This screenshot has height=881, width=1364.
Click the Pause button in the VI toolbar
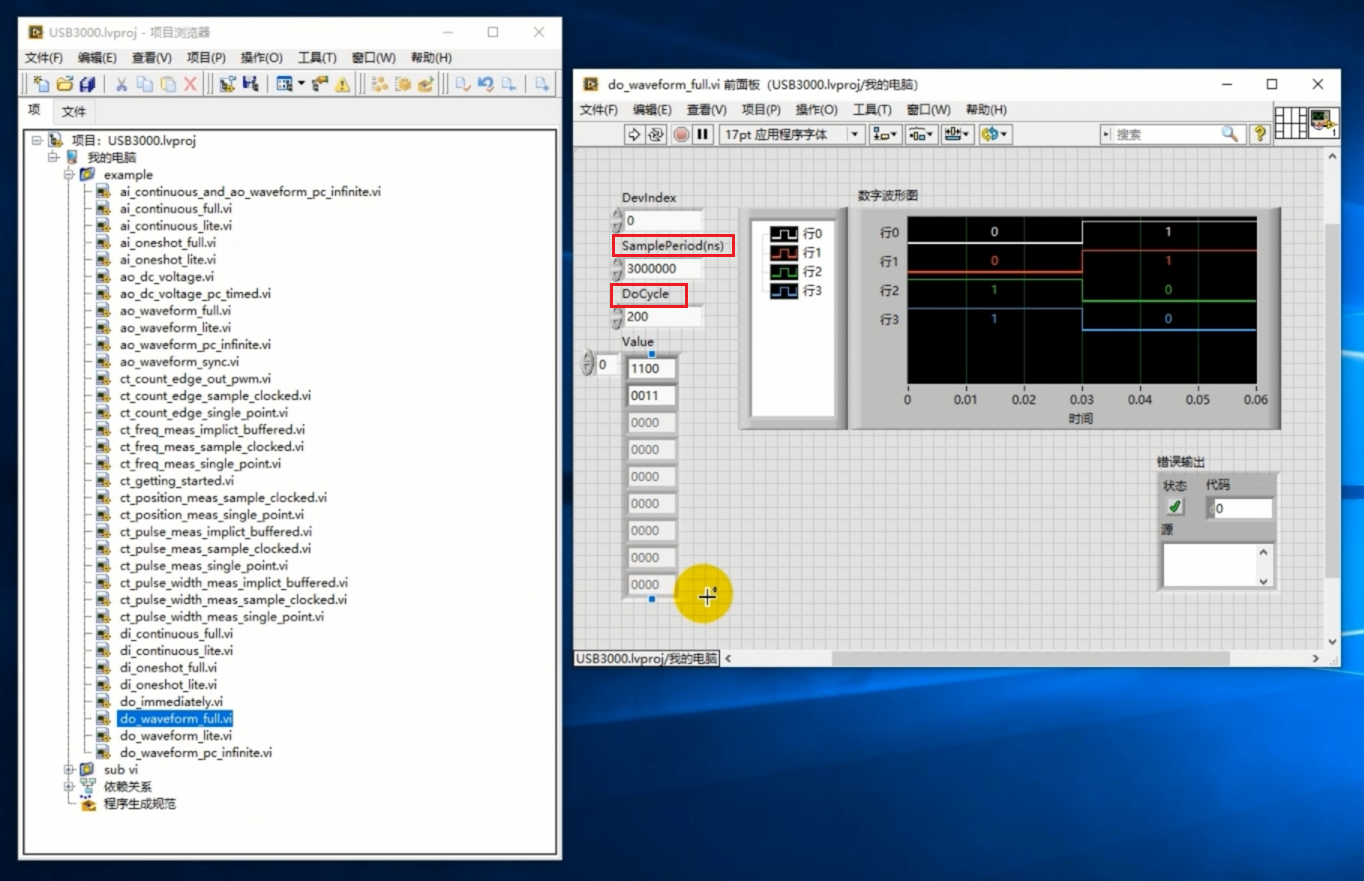click(x=703, y=134)
